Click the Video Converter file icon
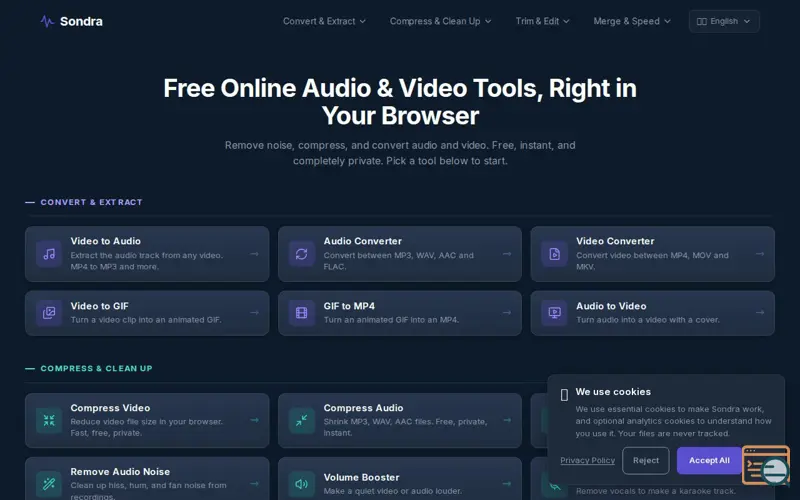The width and height of the screenshot is (800, 500). tap(554, 254)
